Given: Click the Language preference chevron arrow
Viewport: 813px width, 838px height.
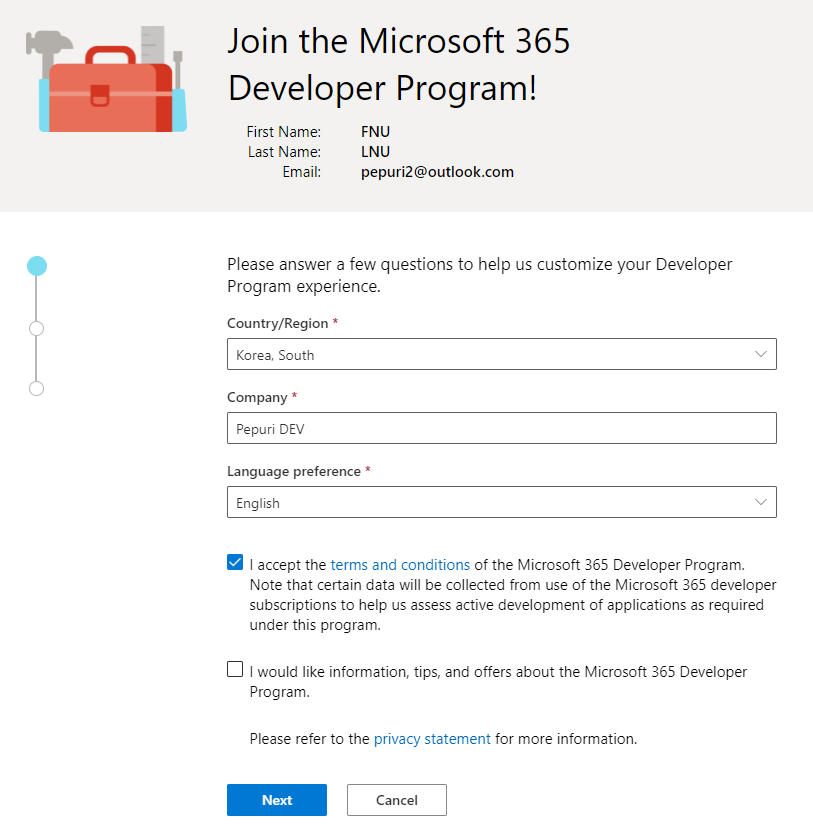Looking at the screenshot, I should coord(761,502).
